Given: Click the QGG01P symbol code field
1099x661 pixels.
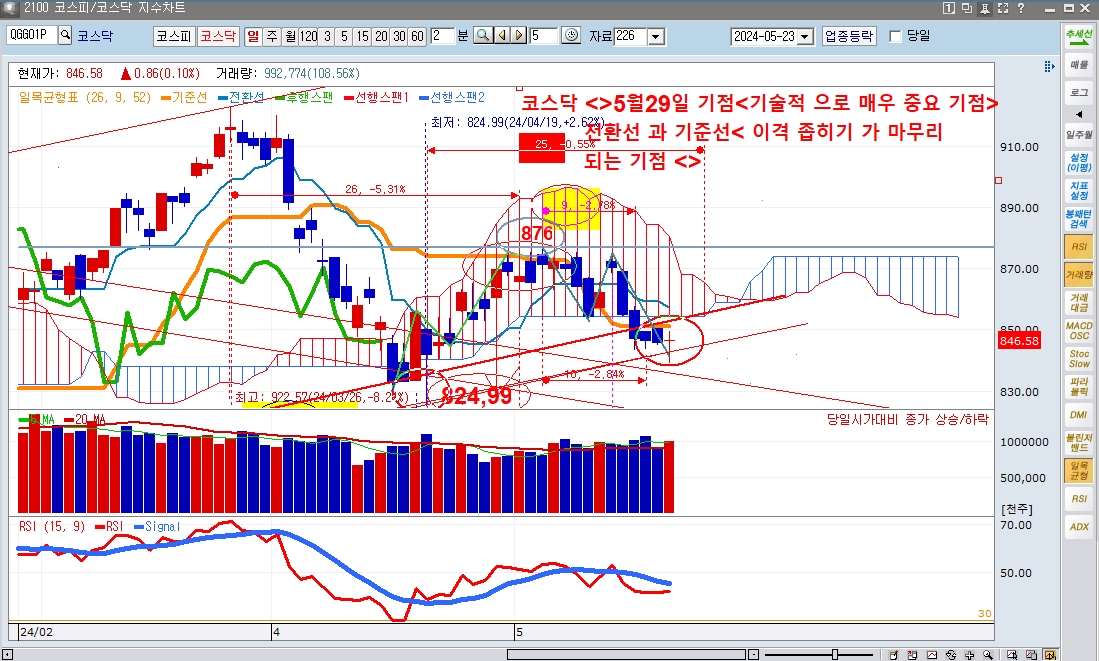Looking at the screenshot, I should pos(32,35).
